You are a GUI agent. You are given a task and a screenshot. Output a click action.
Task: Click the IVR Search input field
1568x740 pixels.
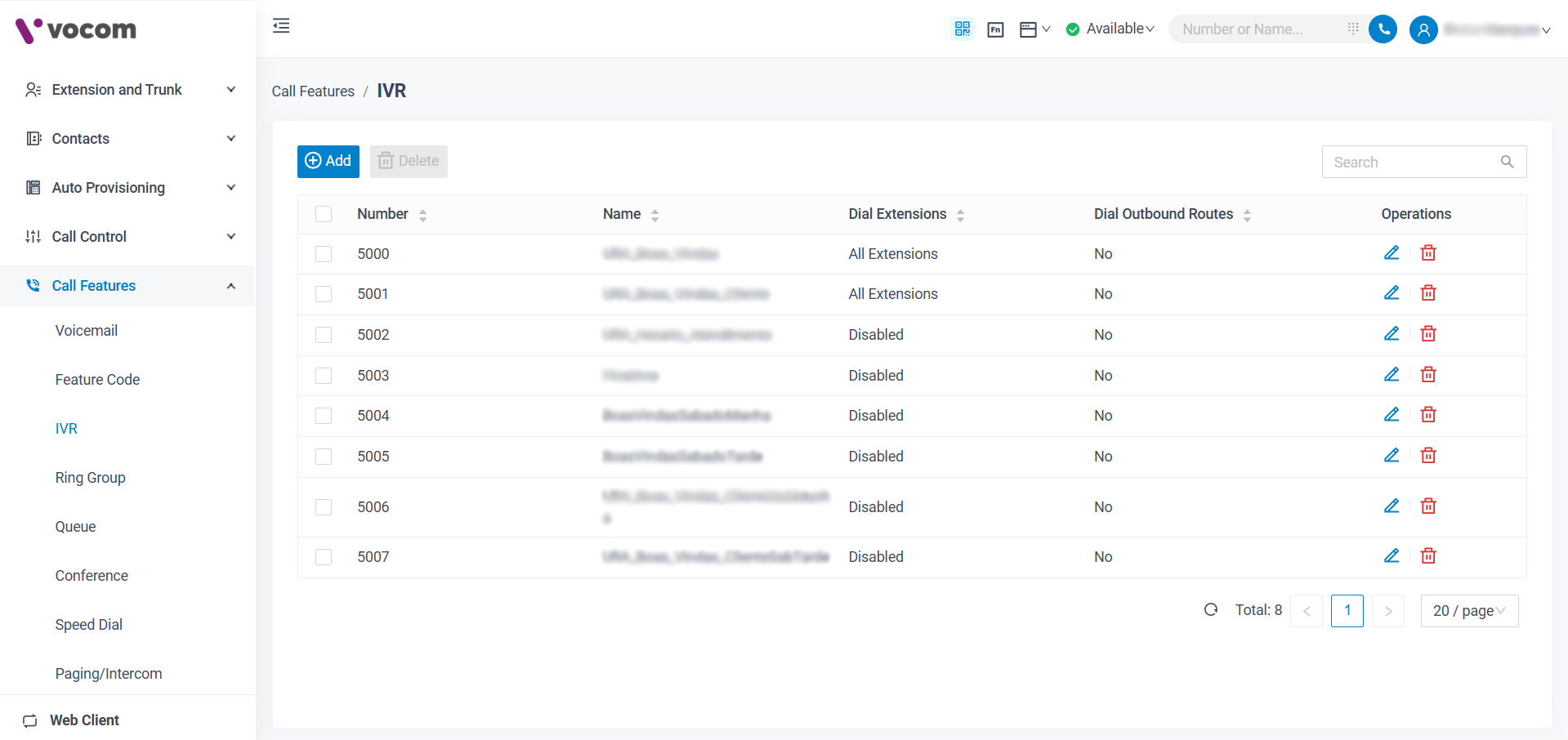point(1412,163)
